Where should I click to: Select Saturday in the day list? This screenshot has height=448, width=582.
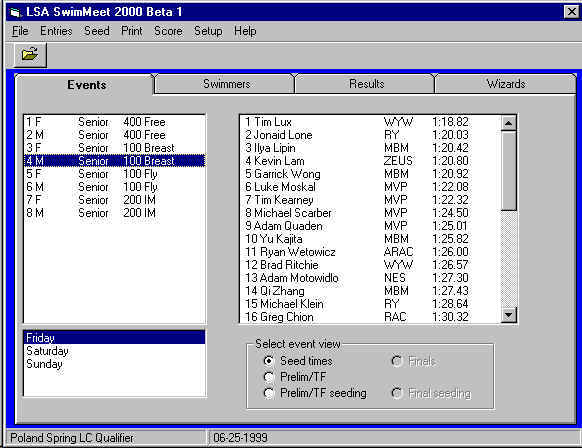(x=114, y=351)
